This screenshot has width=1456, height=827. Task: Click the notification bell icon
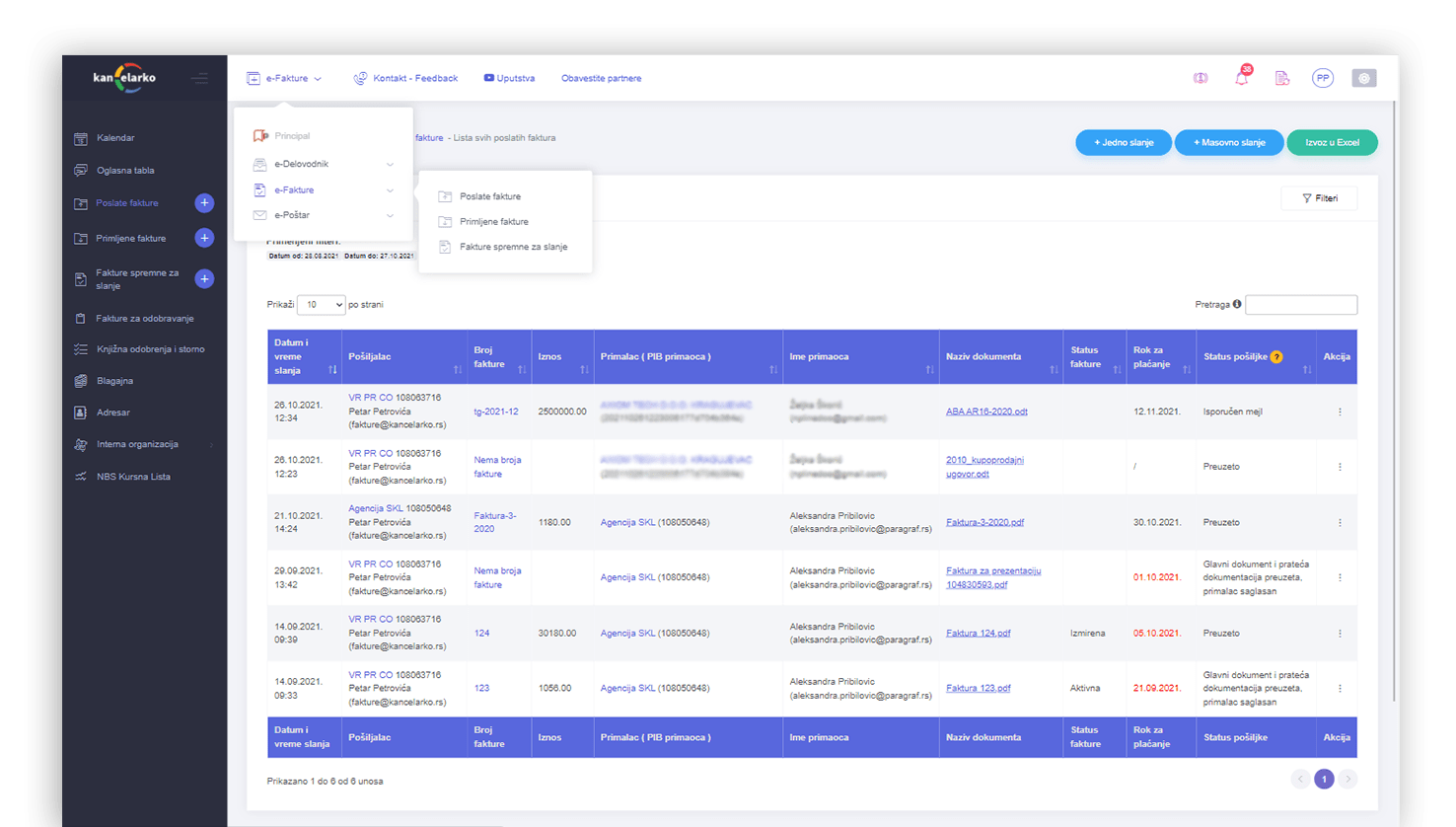(x=1241, y=78)
